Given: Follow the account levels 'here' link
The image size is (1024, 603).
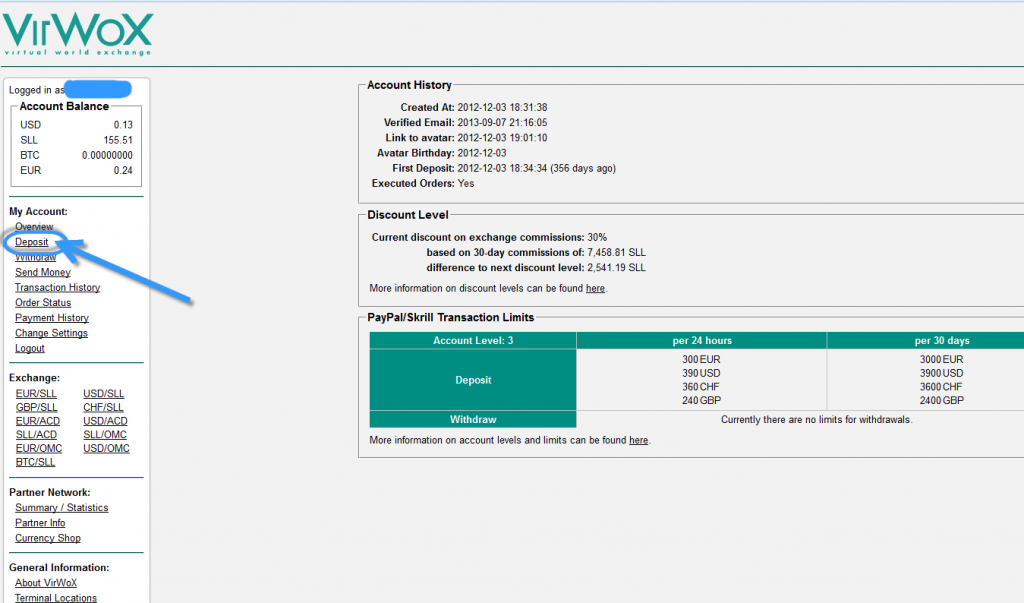Looking at the screenshot, I should (638, 440).
